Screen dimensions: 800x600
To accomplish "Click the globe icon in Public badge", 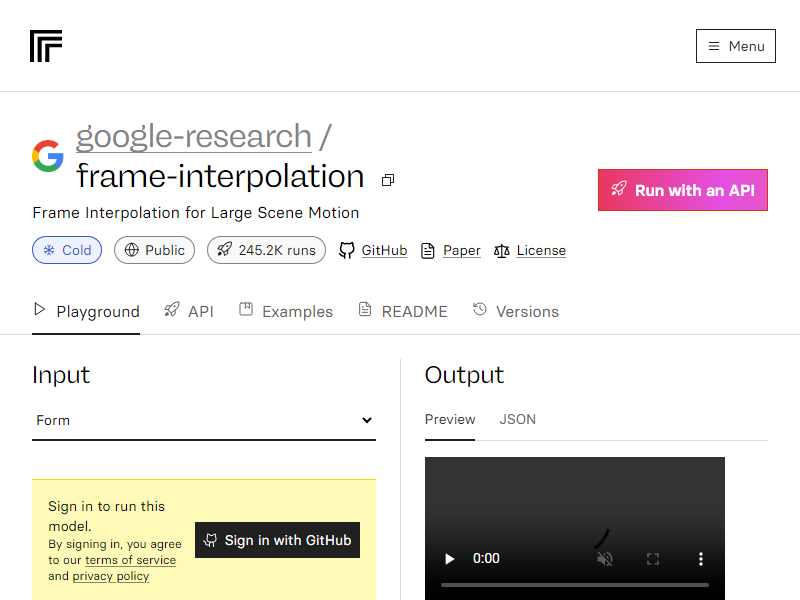I will (x=132, y=250).
